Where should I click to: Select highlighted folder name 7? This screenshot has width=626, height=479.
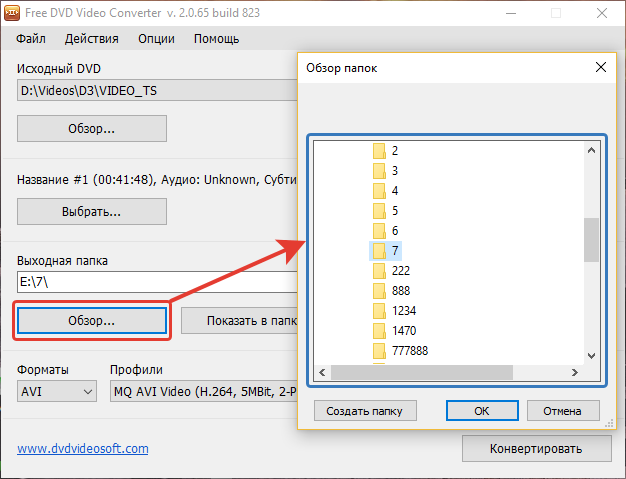[x=395, y=251]
